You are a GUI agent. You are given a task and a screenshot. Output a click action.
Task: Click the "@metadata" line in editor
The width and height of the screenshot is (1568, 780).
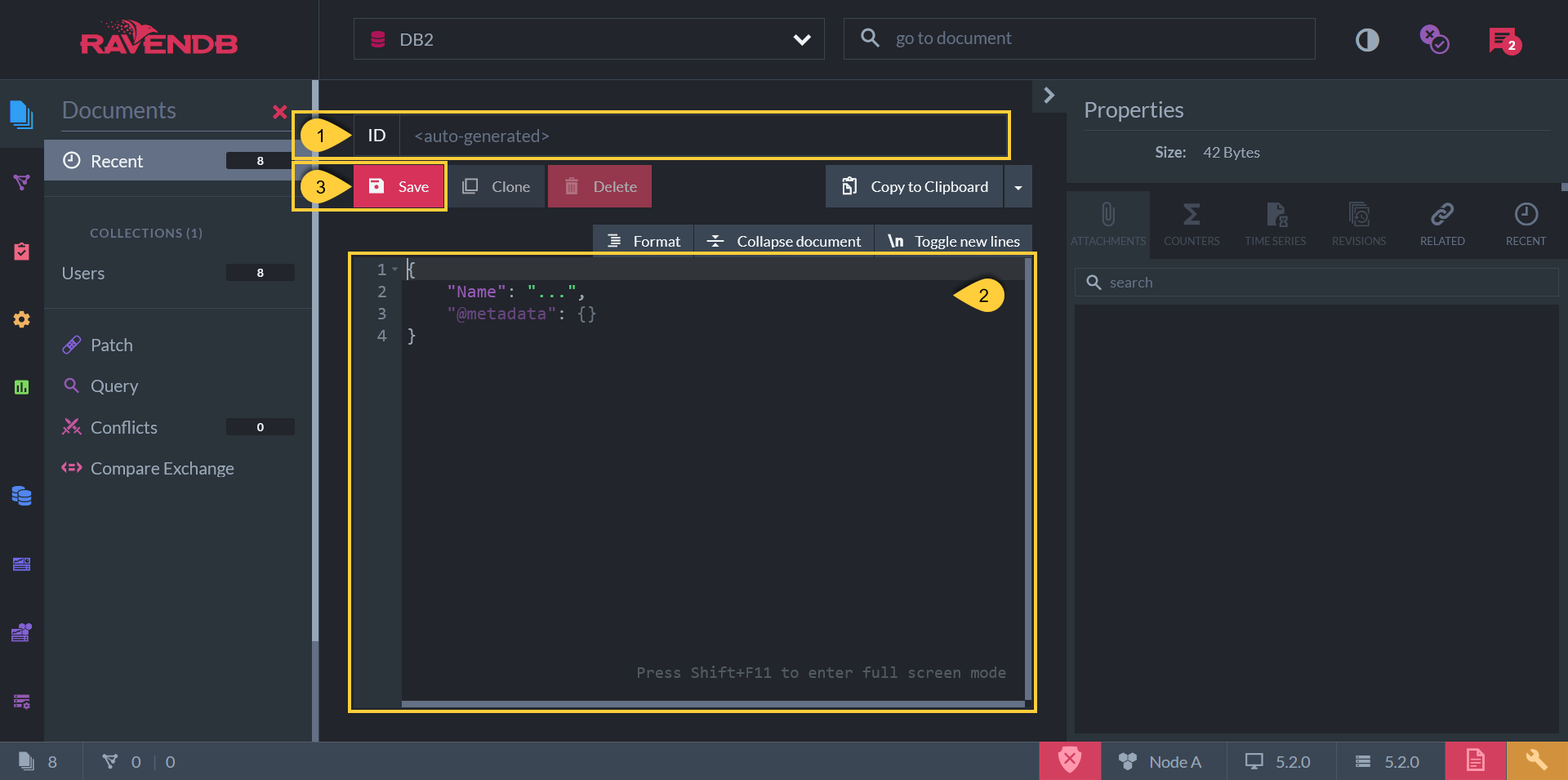pos(521,314)
